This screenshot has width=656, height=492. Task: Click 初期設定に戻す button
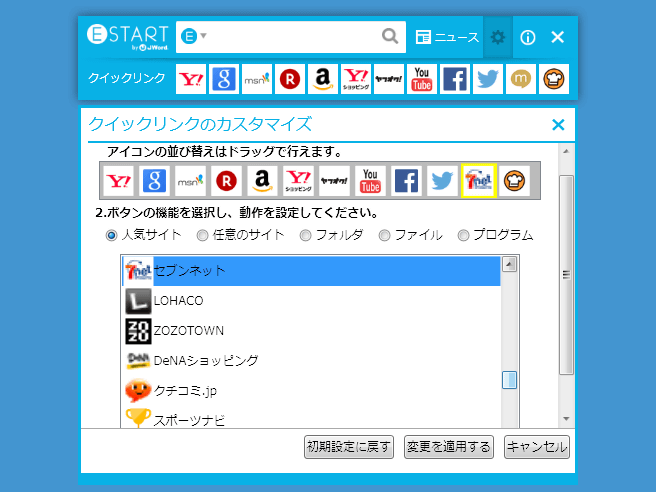pyautogui.click(x=349, y=447)
